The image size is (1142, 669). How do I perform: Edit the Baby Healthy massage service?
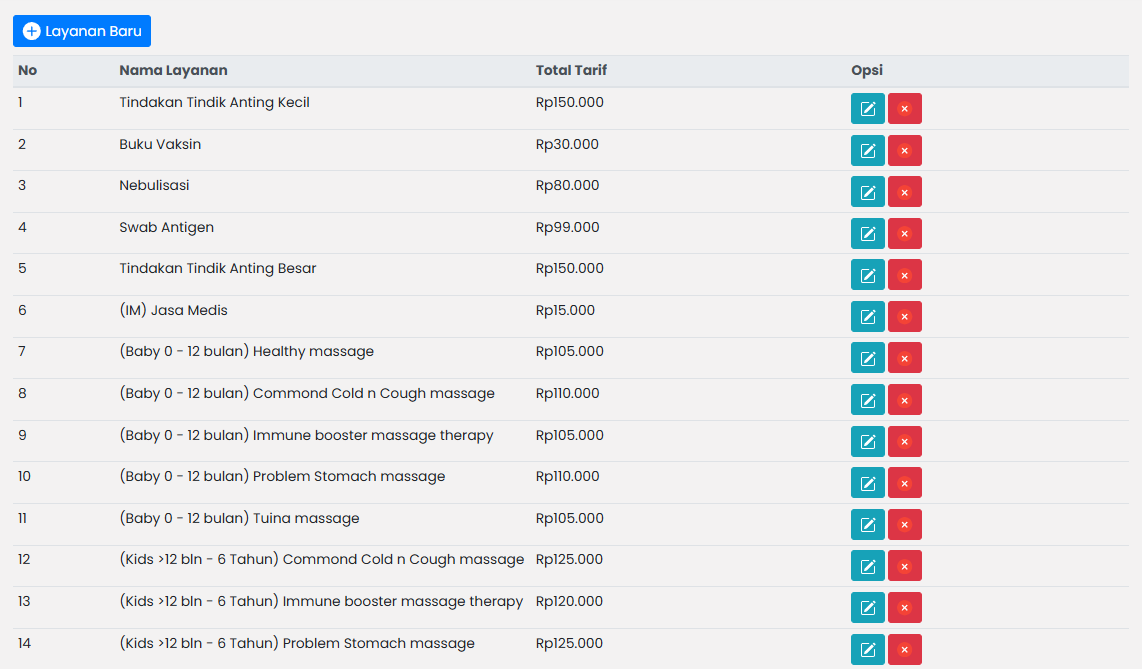(867, 358)
